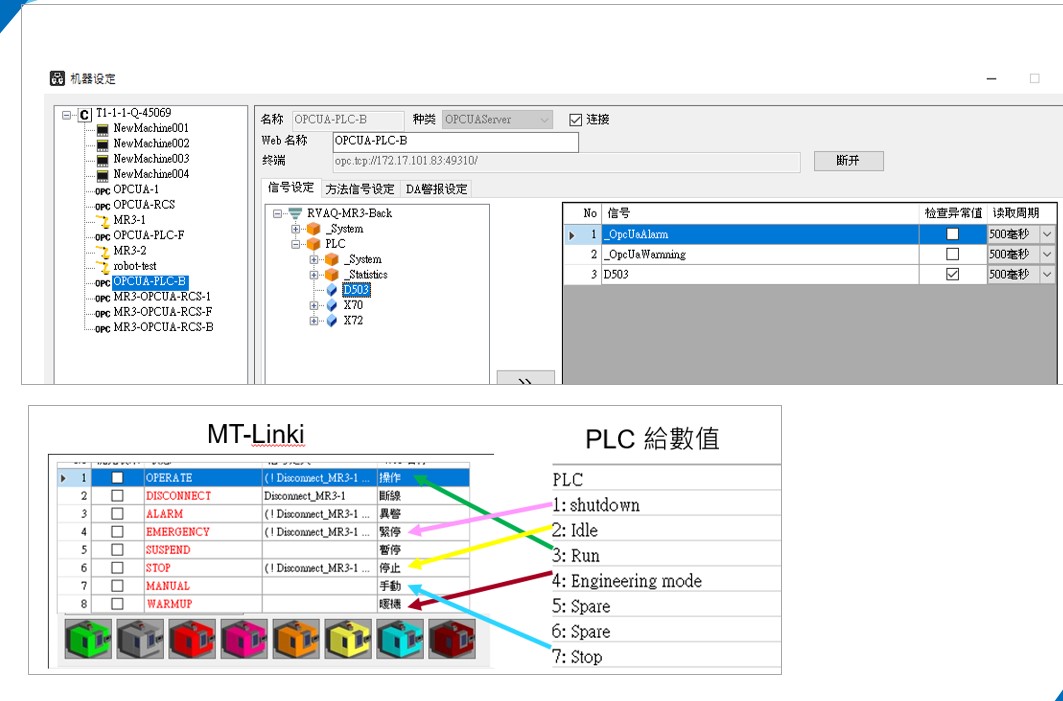
Task: Click the 断开 disconnect button
Action: tap(848, 161)
